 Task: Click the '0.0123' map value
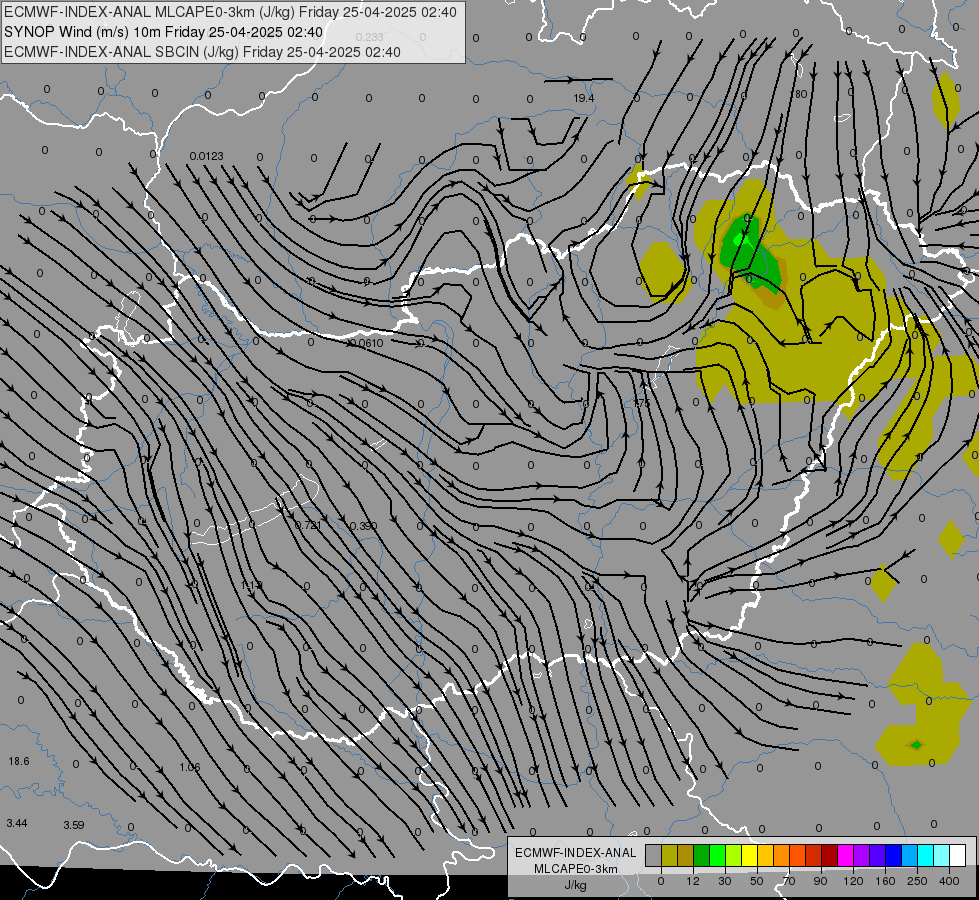point(206,156)
